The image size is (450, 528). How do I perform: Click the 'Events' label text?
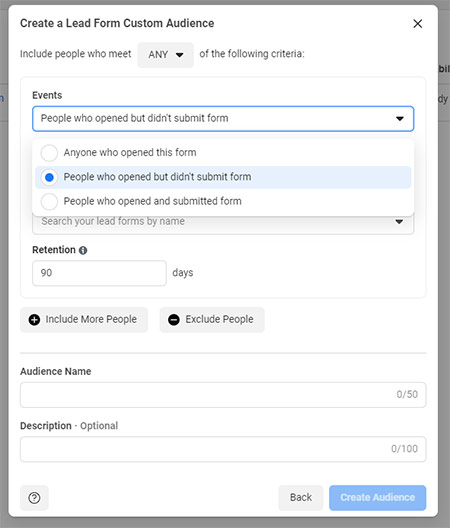[47, 95]
